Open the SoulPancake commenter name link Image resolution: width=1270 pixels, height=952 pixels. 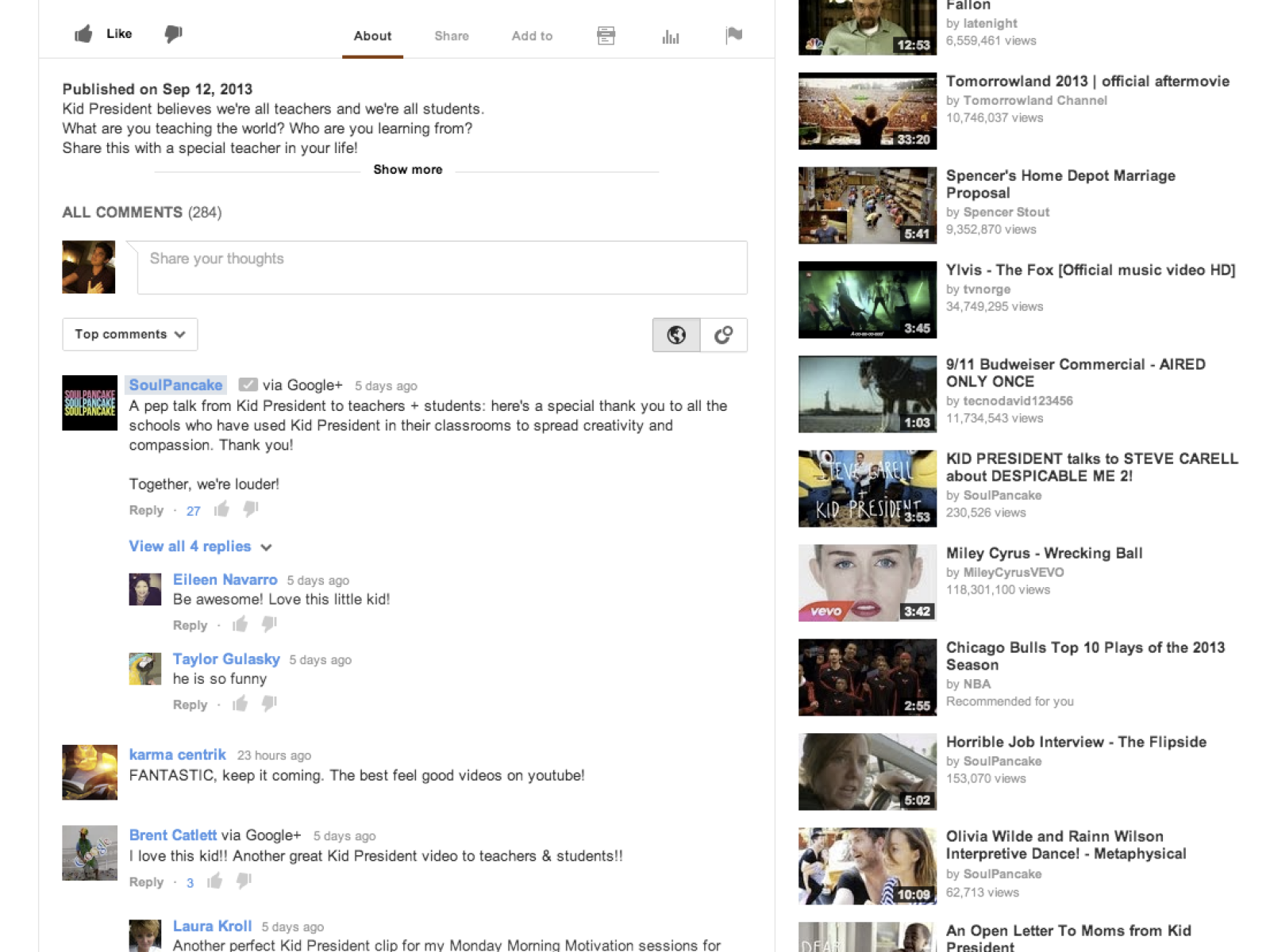(175, 385)
